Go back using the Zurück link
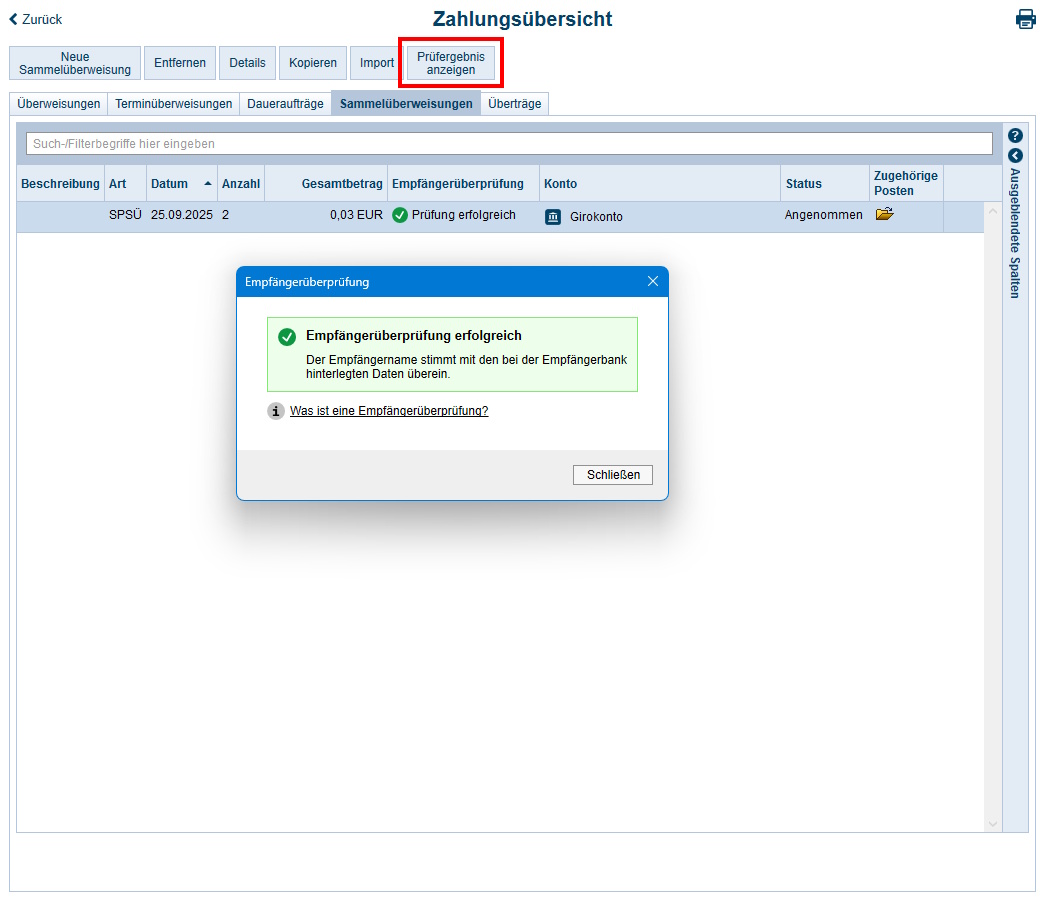Screen dimensions: 1041x897 point(36,19)
